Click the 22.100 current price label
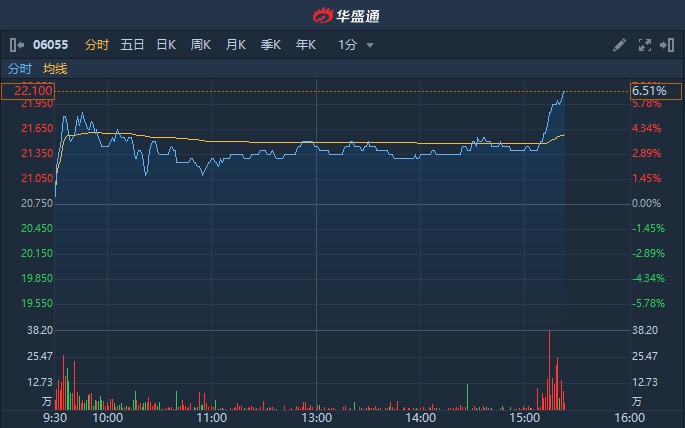 click(27, 91)
